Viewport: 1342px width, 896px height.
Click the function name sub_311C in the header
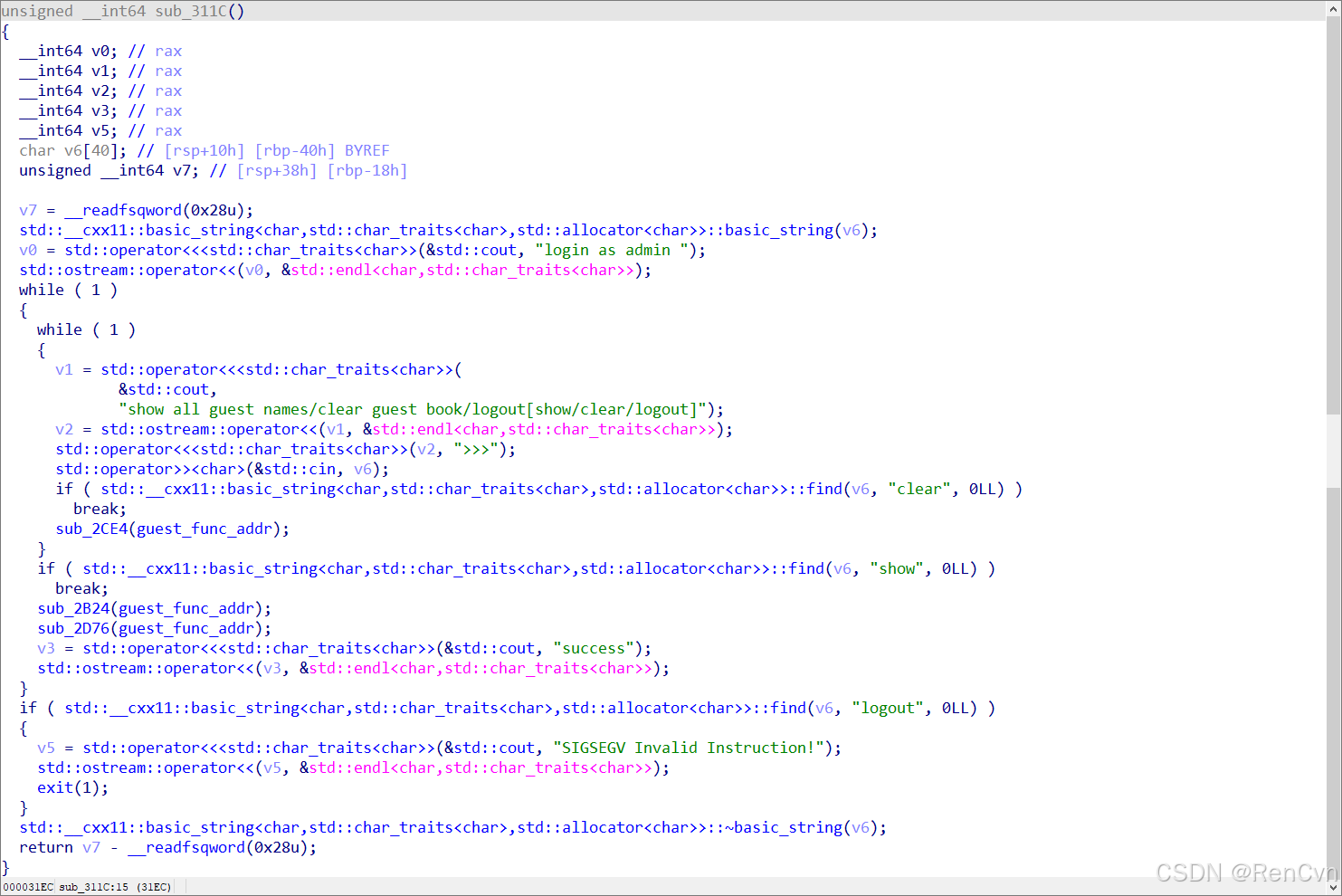pos(191,11)
